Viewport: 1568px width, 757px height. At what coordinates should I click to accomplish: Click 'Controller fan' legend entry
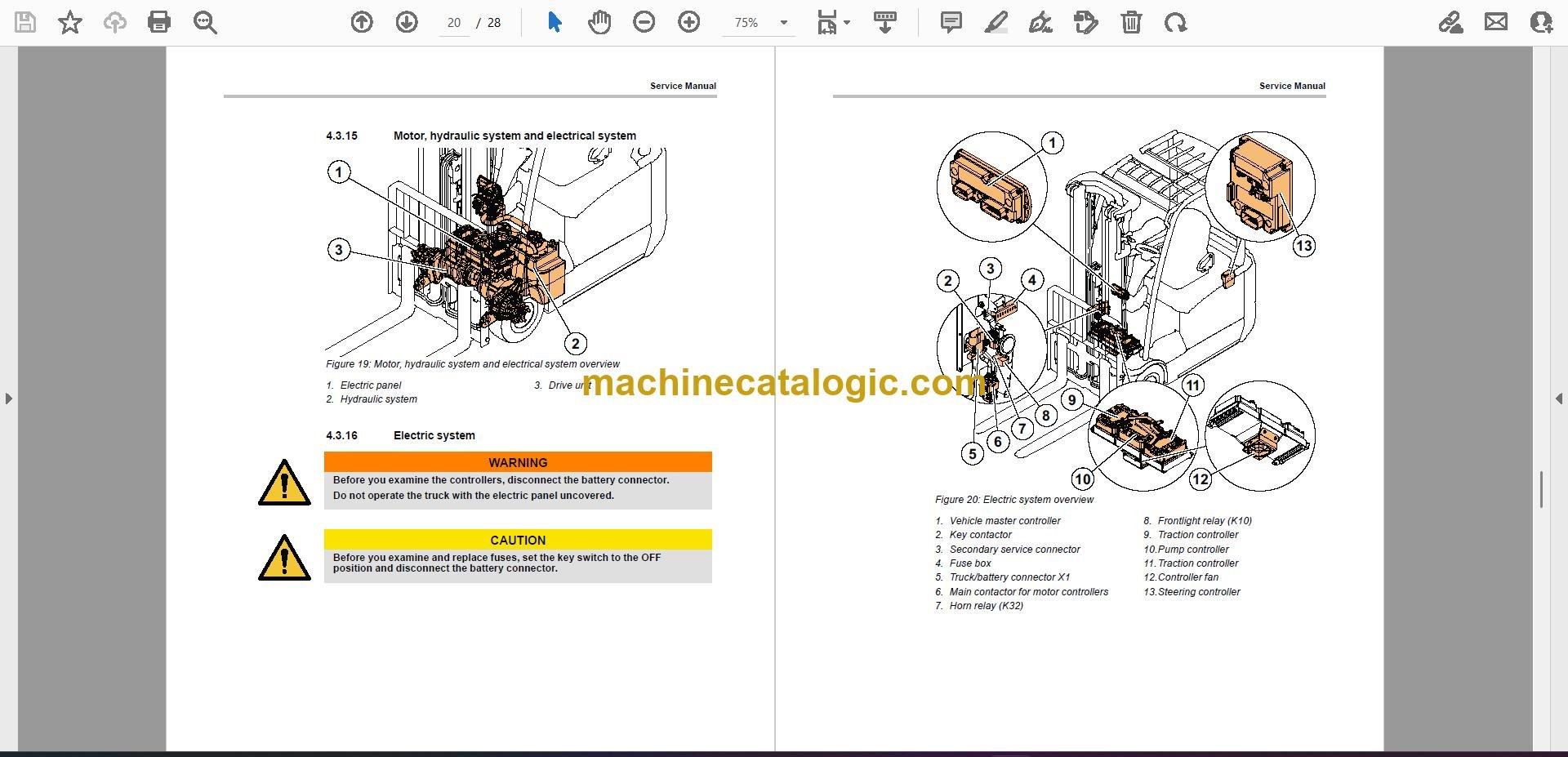pyautogui.click(x=1181, y=577)
